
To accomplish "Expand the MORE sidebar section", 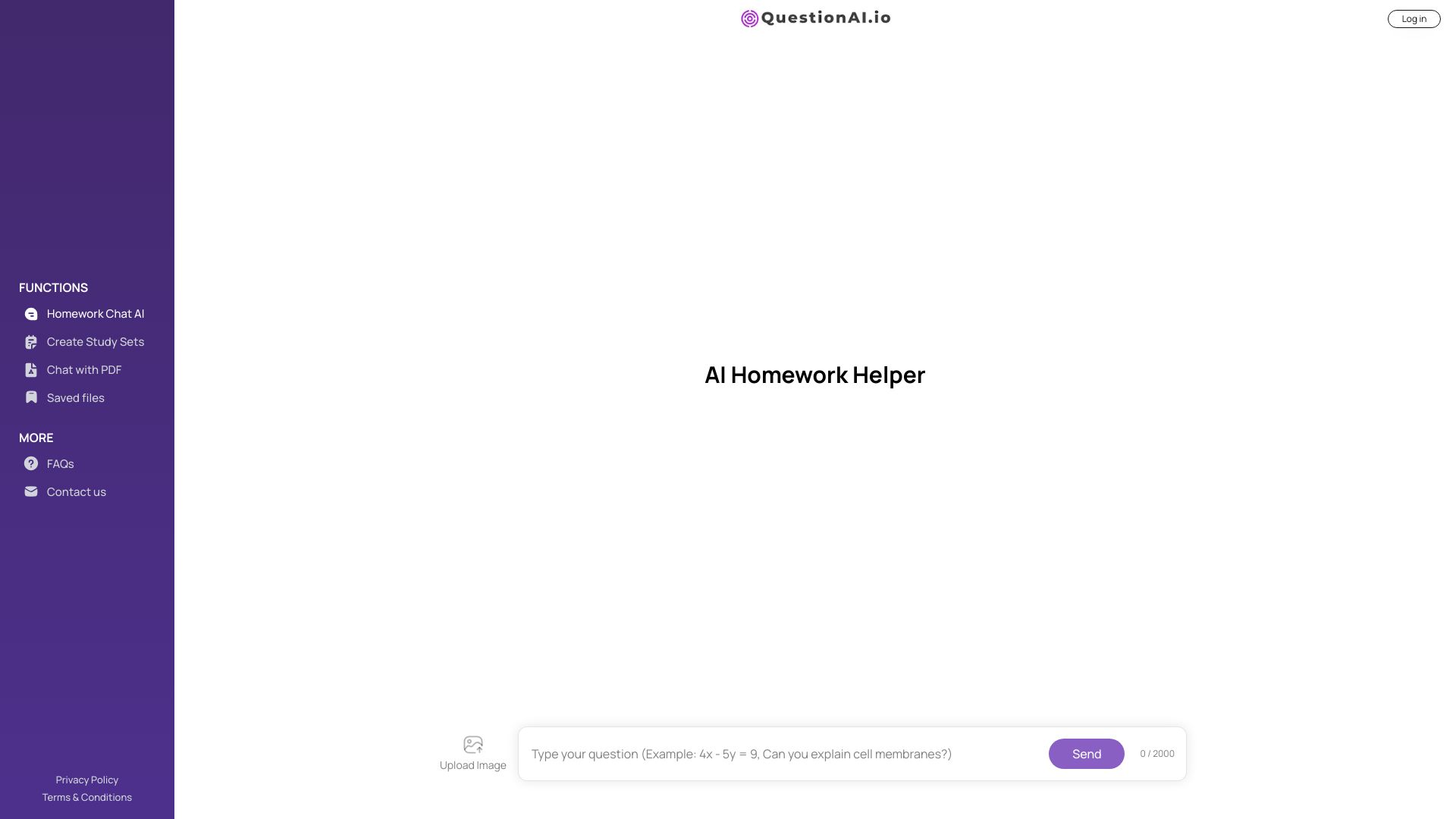I will (x=36, y=437).
